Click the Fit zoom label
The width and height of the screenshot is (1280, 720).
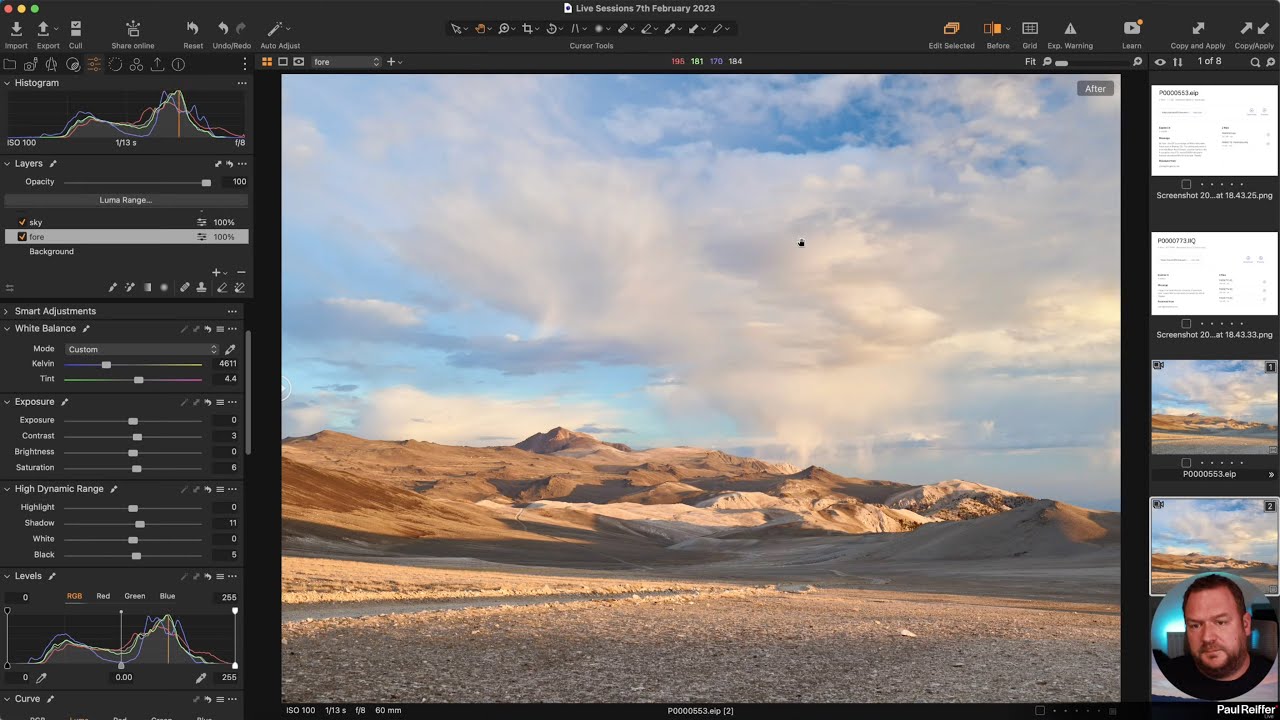point(1030,62)
